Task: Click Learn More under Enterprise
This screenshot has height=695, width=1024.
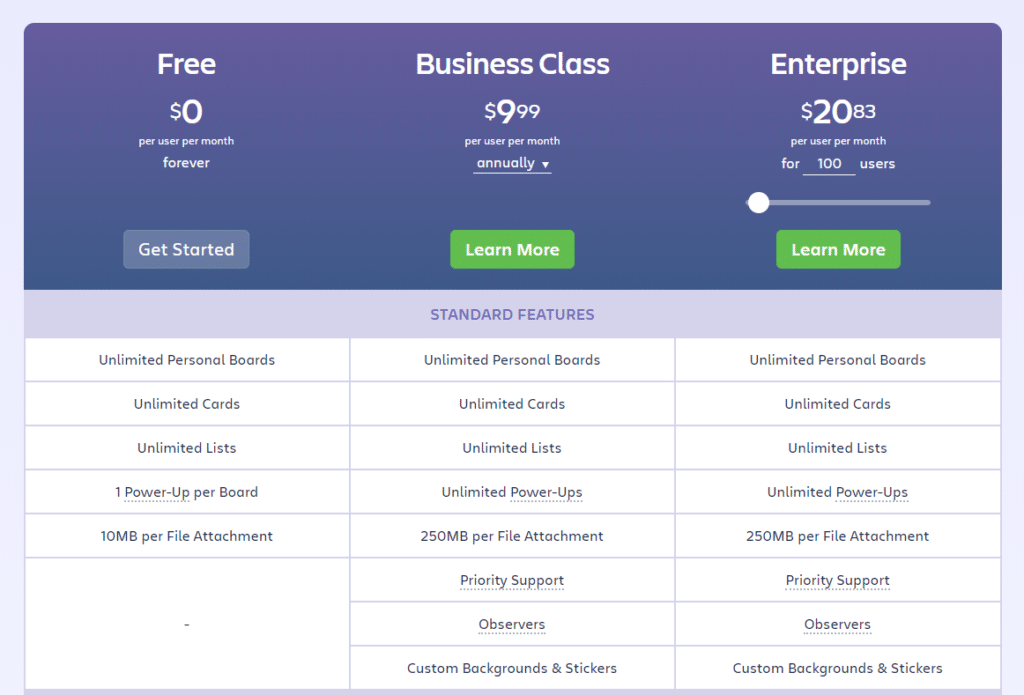Action: 838,250
